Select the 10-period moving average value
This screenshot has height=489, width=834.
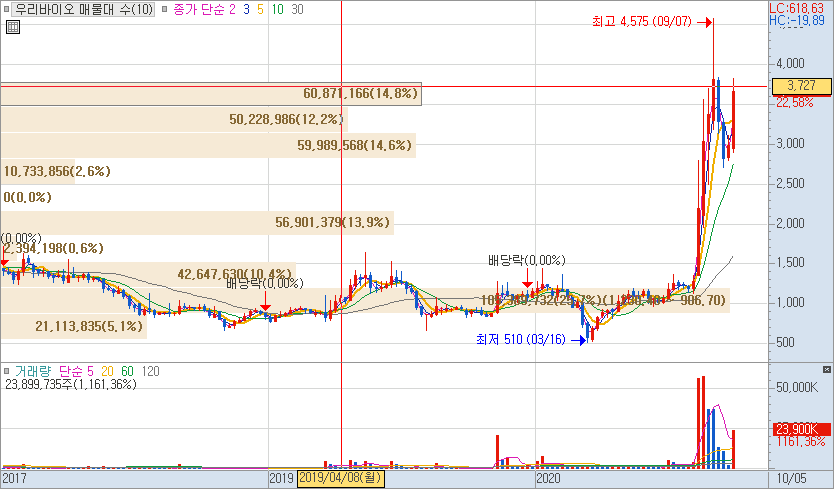click(278, 10)
